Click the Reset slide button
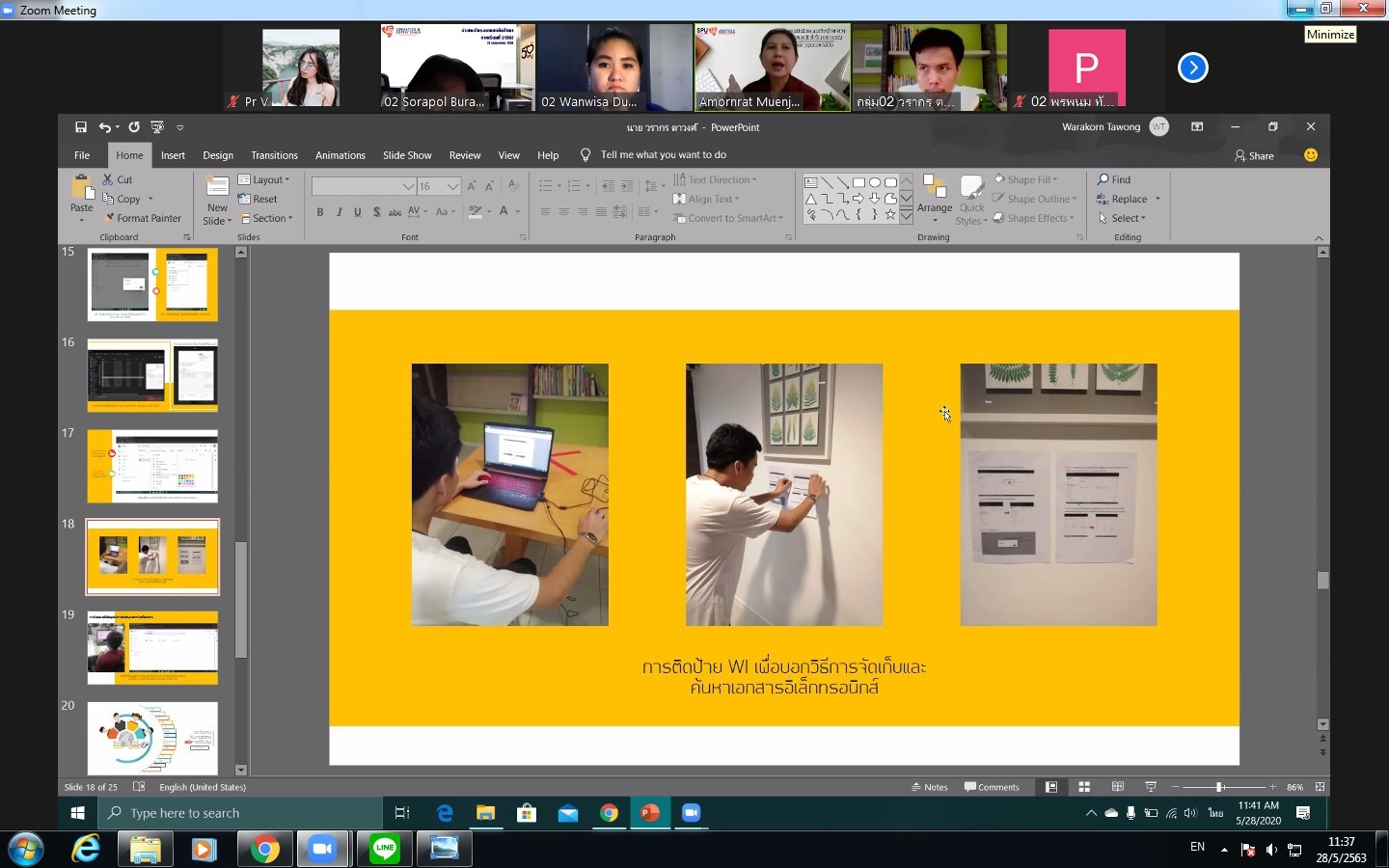 [258, 199]
